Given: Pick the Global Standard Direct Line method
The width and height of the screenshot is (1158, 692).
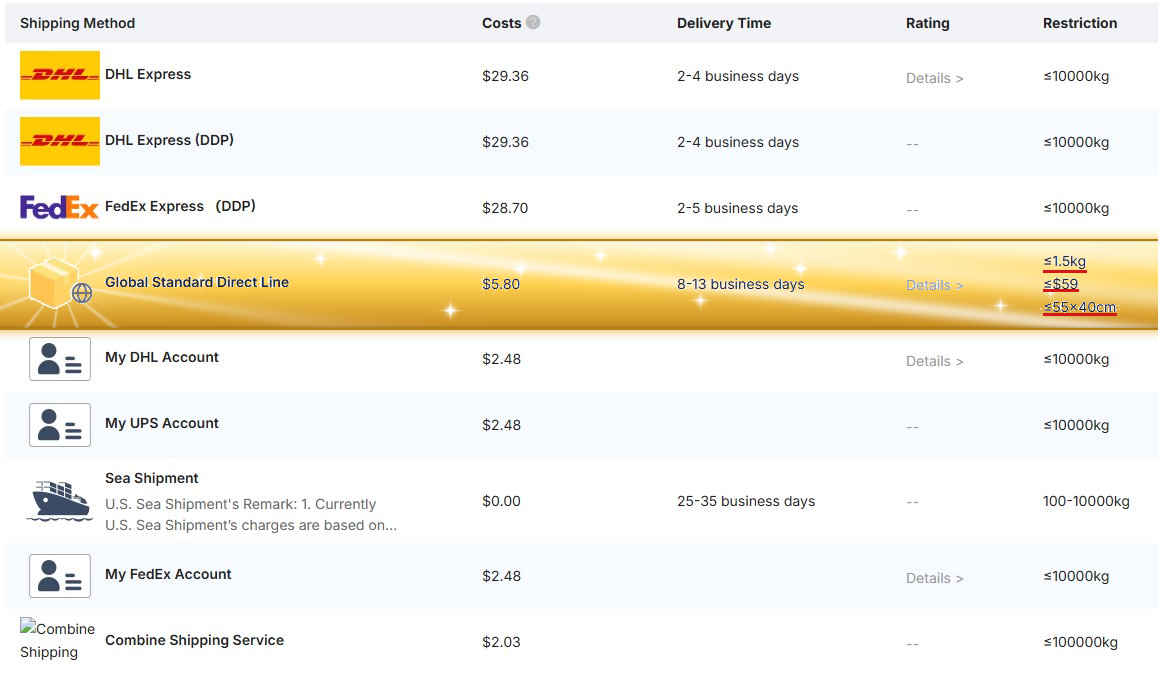Looking at the screenshot, I should (579, 284).
